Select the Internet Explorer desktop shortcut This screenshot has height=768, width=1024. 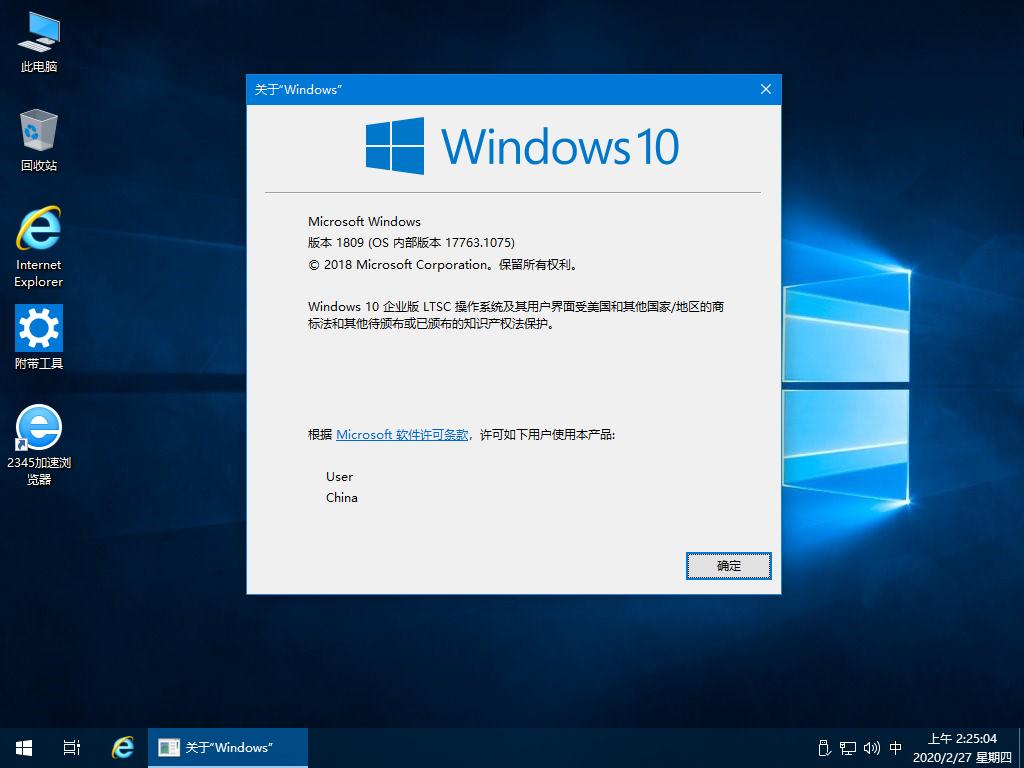coord(39,247)
